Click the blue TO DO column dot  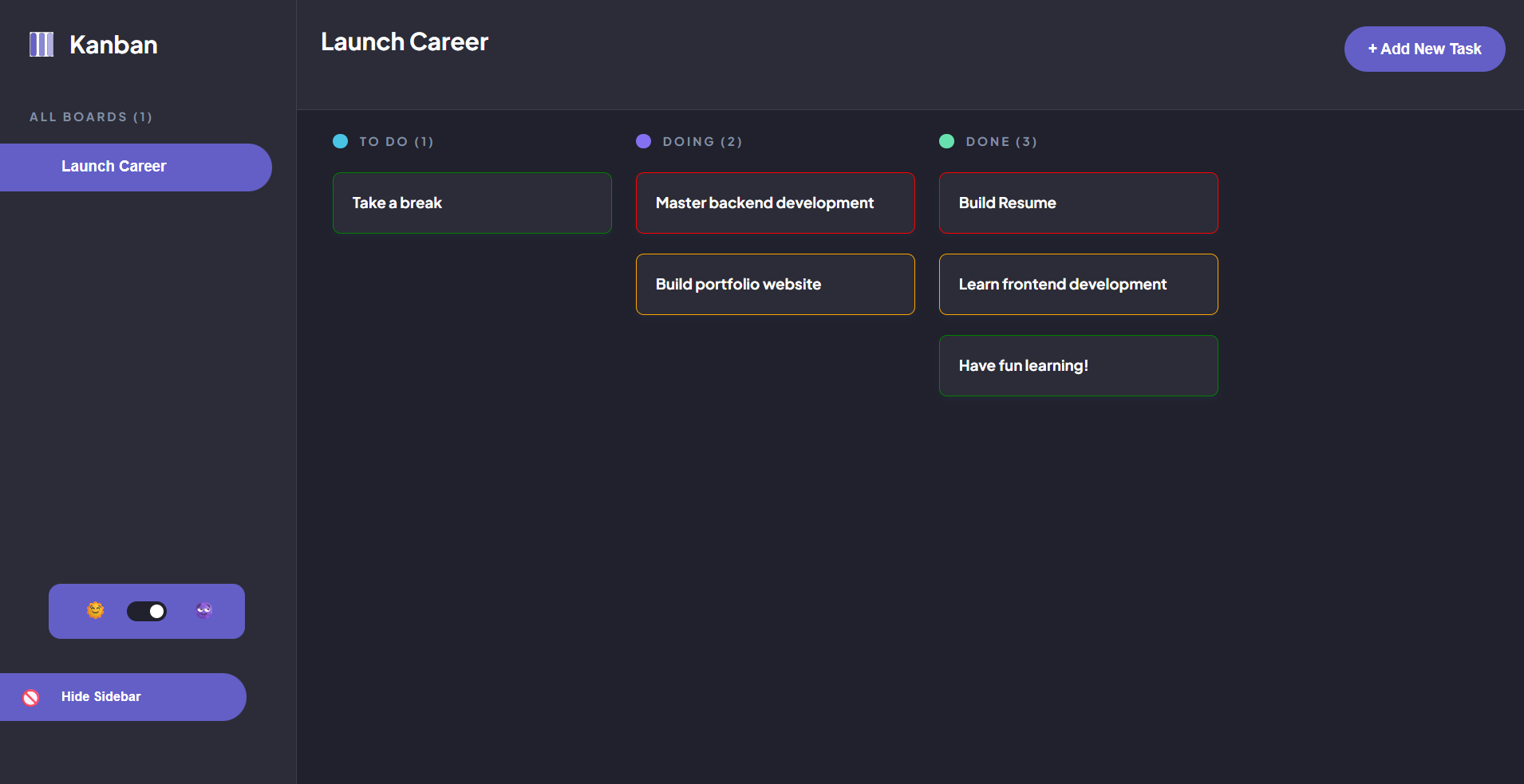(x=341, y=141)
